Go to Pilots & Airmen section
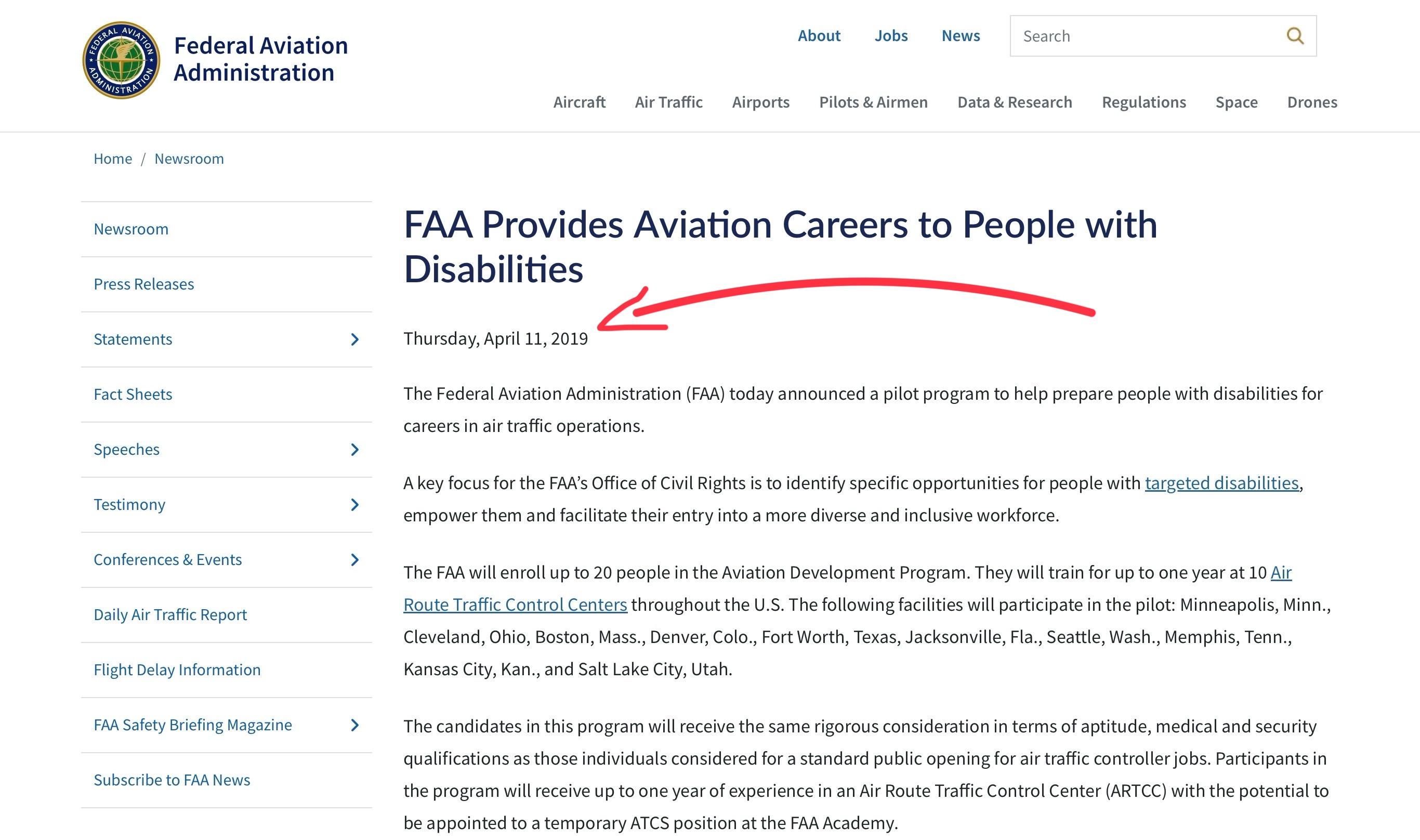This screenshot has height=840, width=1420. click(873, 102)
